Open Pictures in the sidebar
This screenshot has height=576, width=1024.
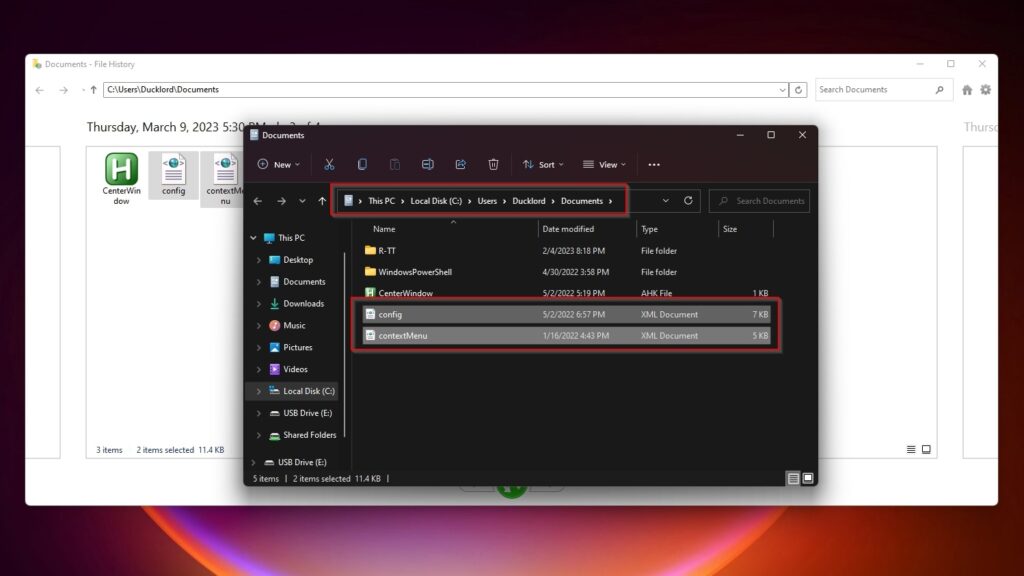297,347
